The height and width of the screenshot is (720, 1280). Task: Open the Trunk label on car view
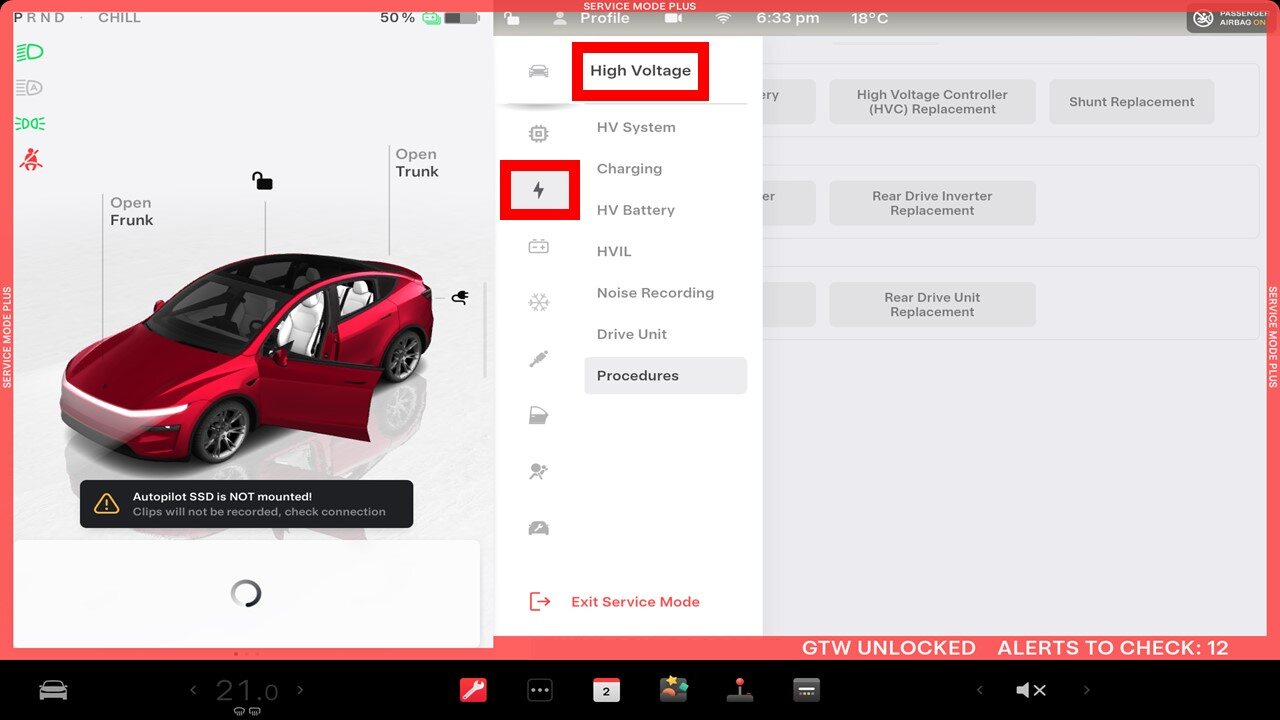pyautogui.click(x=417, y=163)
